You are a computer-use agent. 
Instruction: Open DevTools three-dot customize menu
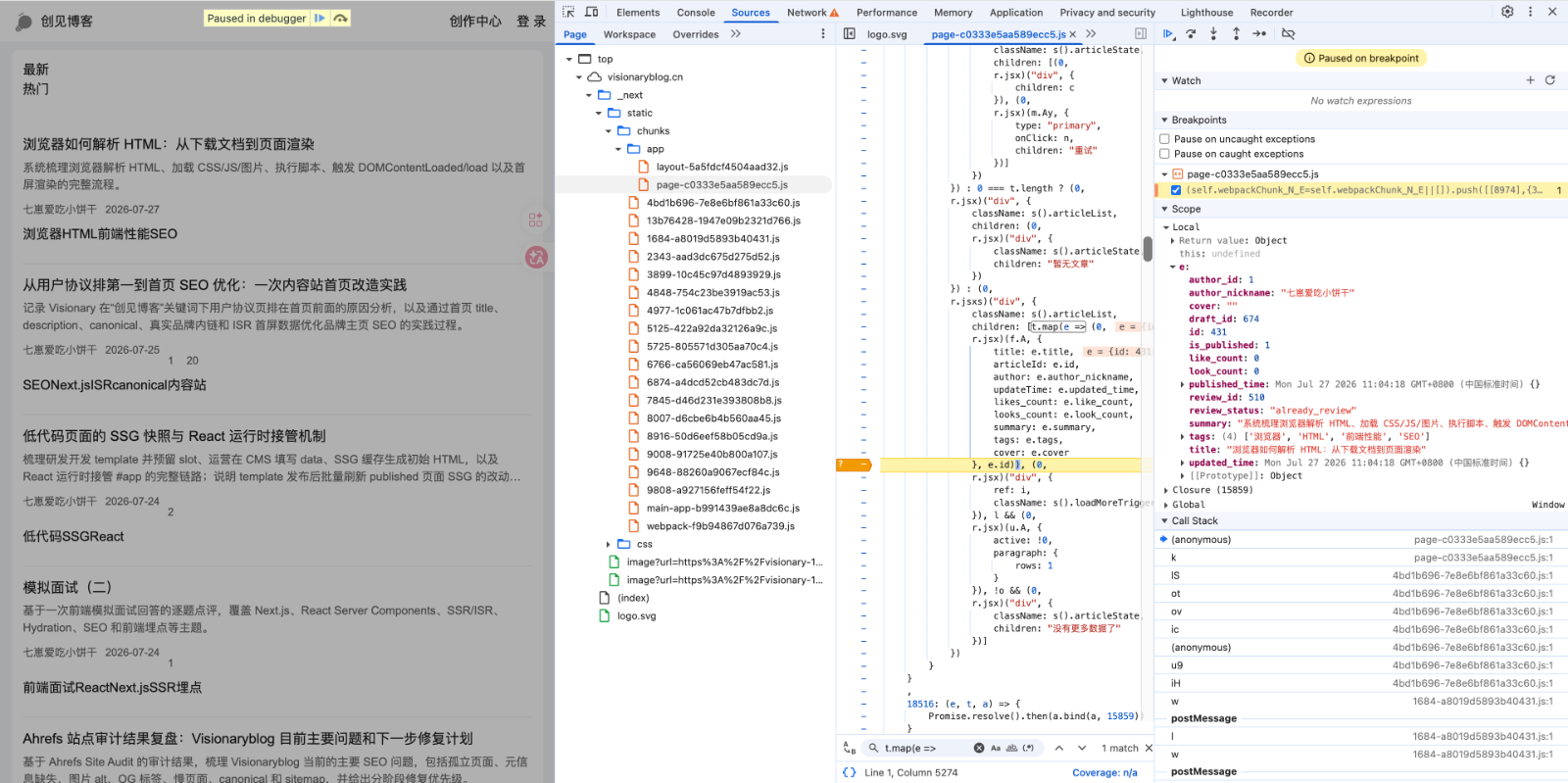pos(1530,12)
